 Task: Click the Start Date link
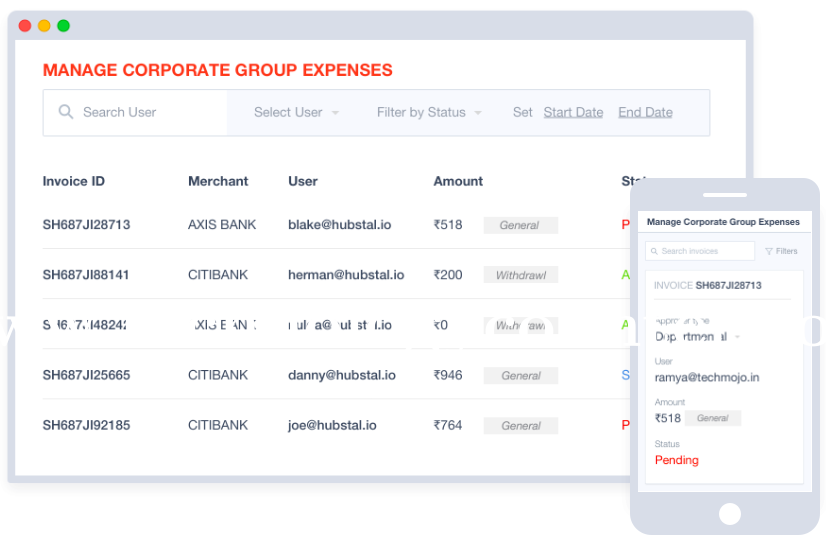click(x=573, y=112)
